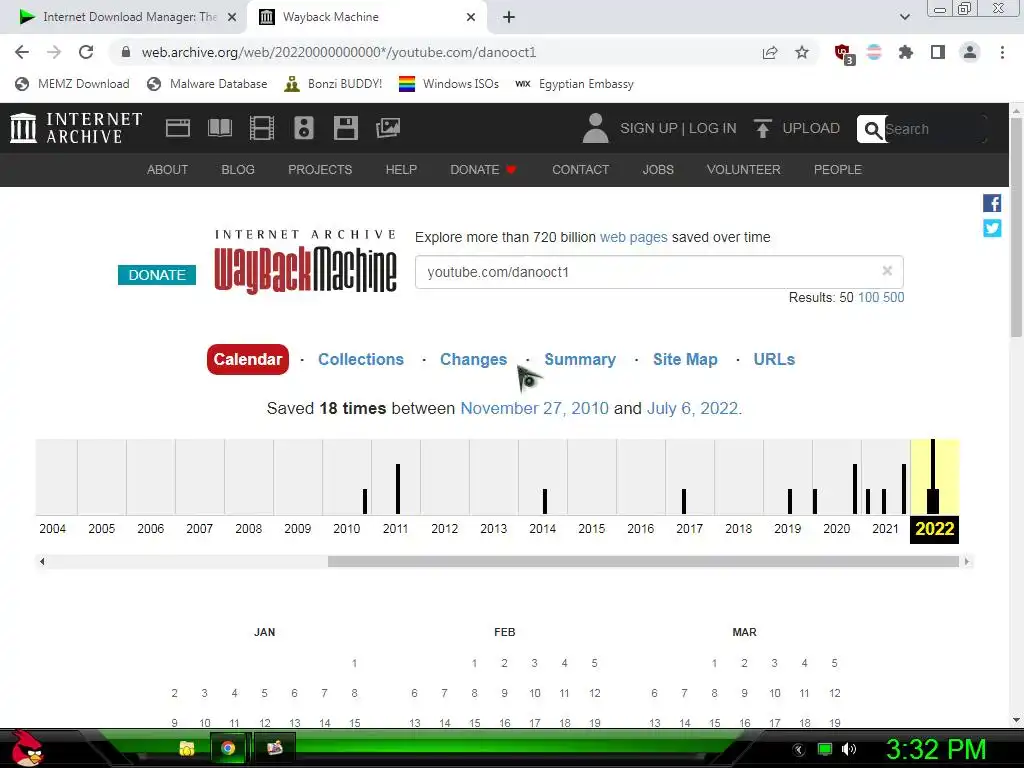Viewport: 1024px width, 768px height.
Task: Open the Collections view
Action: pyautogui.click(x=361, y=359)
